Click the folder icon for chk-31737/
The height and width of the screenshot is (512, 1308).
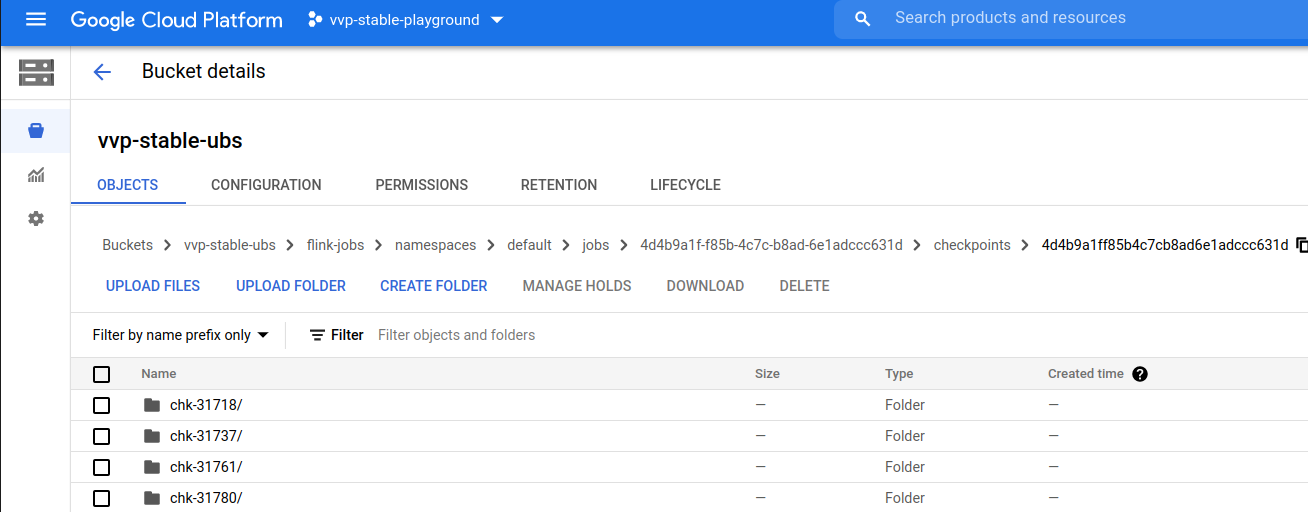pos(152,436)
